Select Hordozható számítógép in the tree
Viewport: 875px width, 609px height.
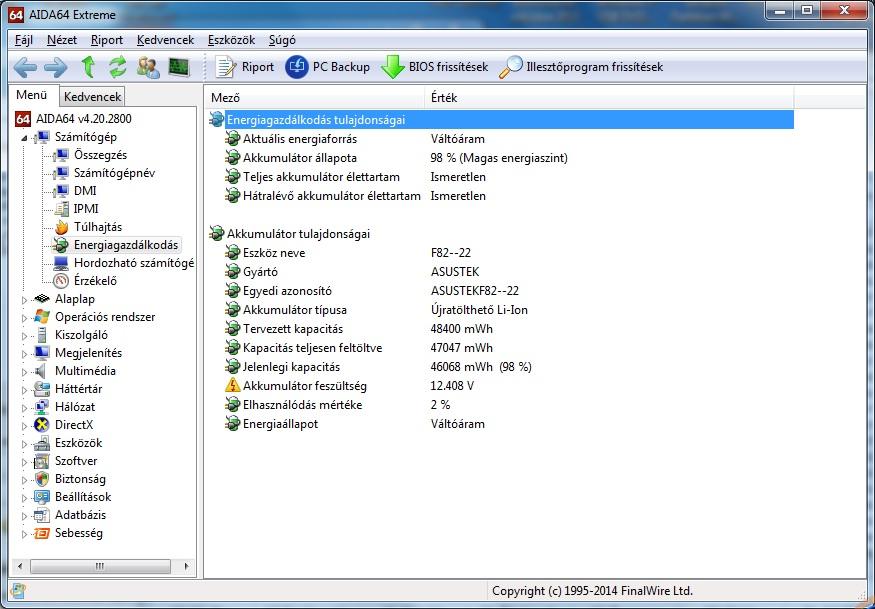[x=133, y=263]
